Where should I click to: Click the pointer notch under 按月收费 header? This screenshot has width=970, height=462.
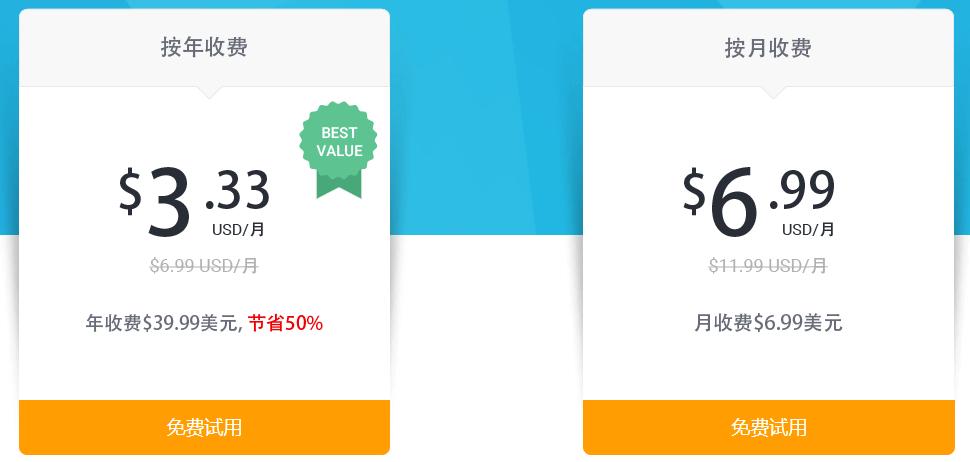click(x=772, y=92)
